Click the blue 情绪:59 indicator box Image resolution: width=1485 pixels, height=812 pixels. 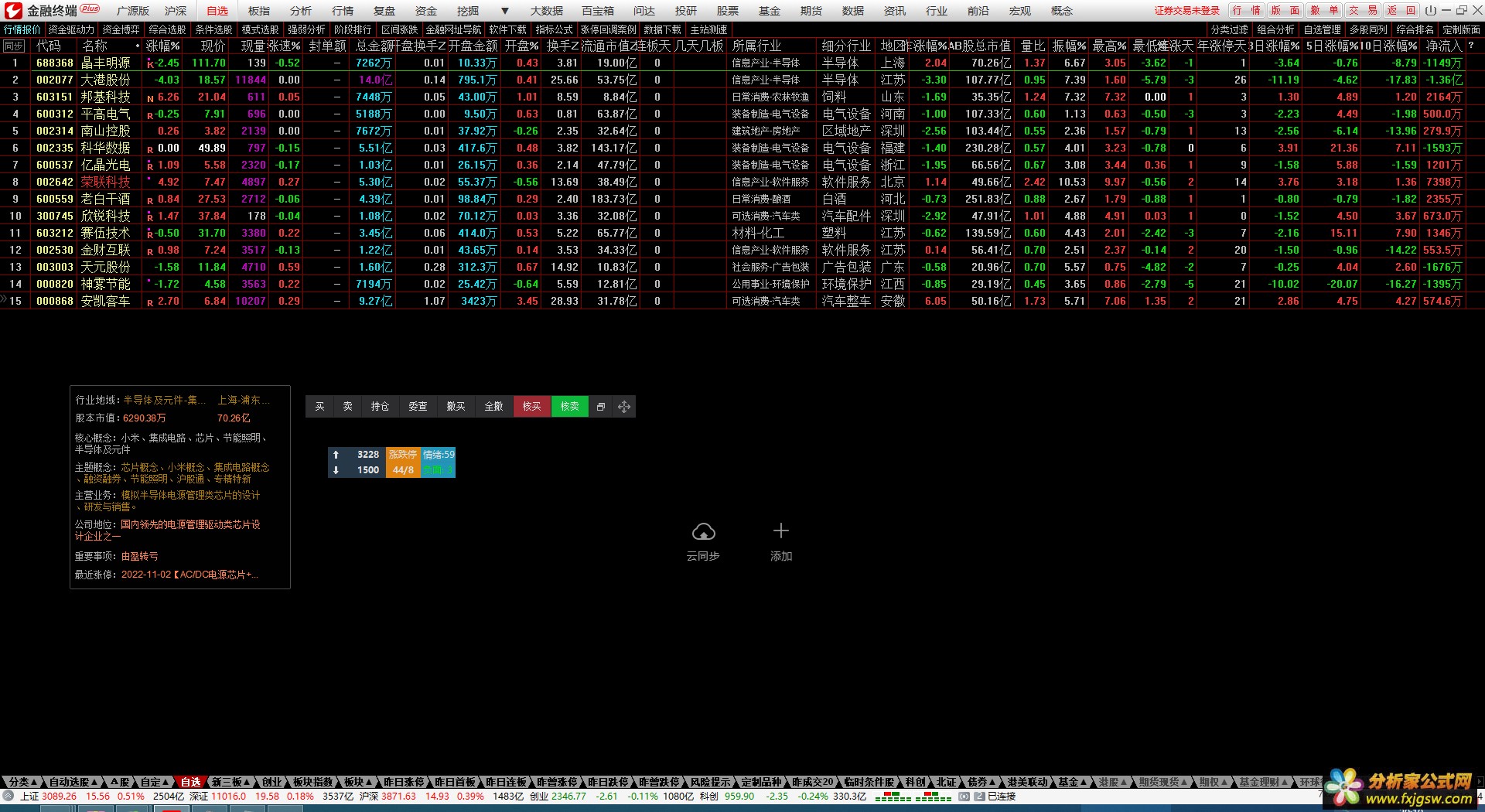point(439,462)
